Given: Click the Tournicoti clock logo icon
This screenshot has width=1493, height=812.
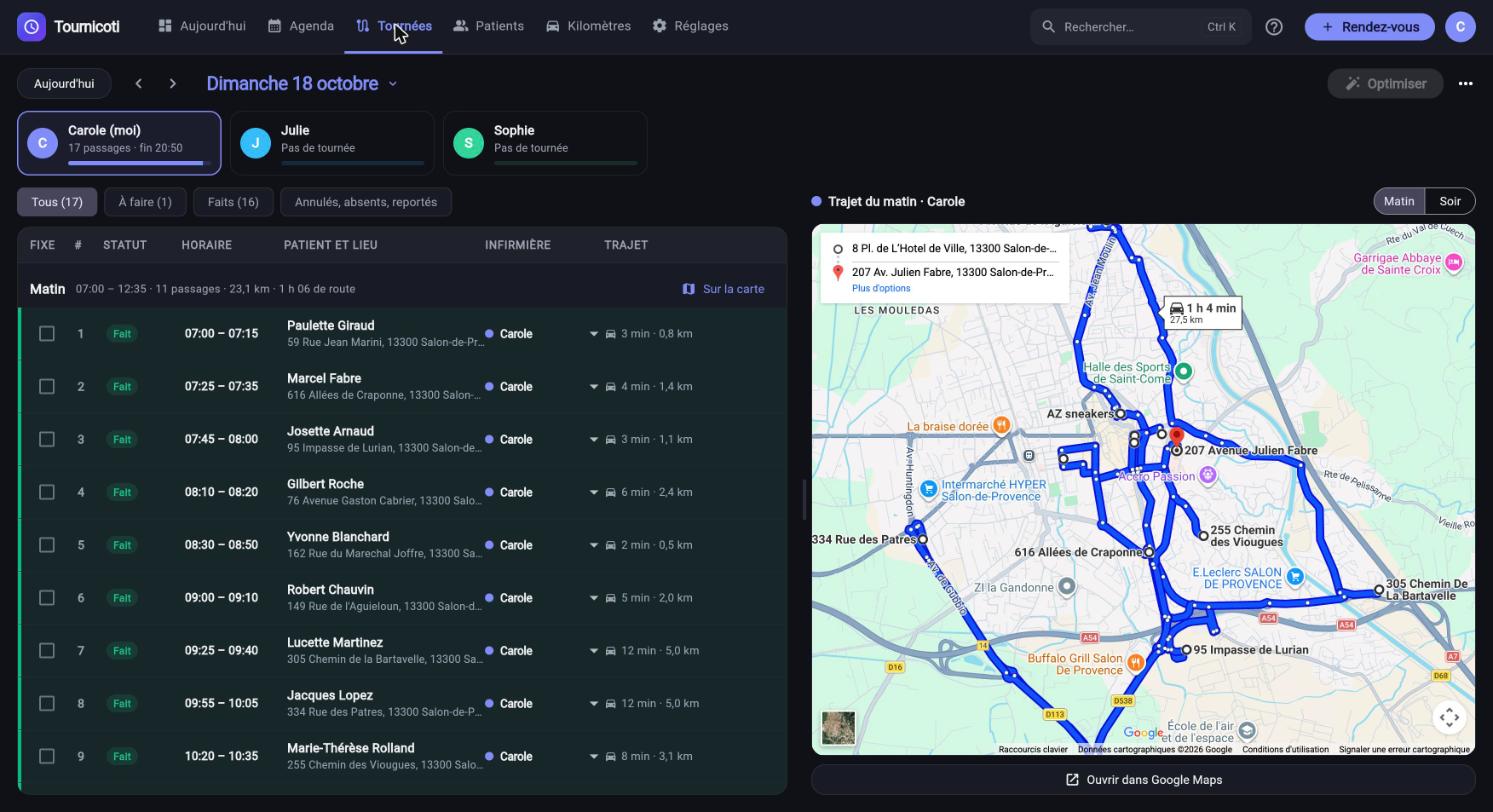Looking at the screenshot, I should point(31,27).
